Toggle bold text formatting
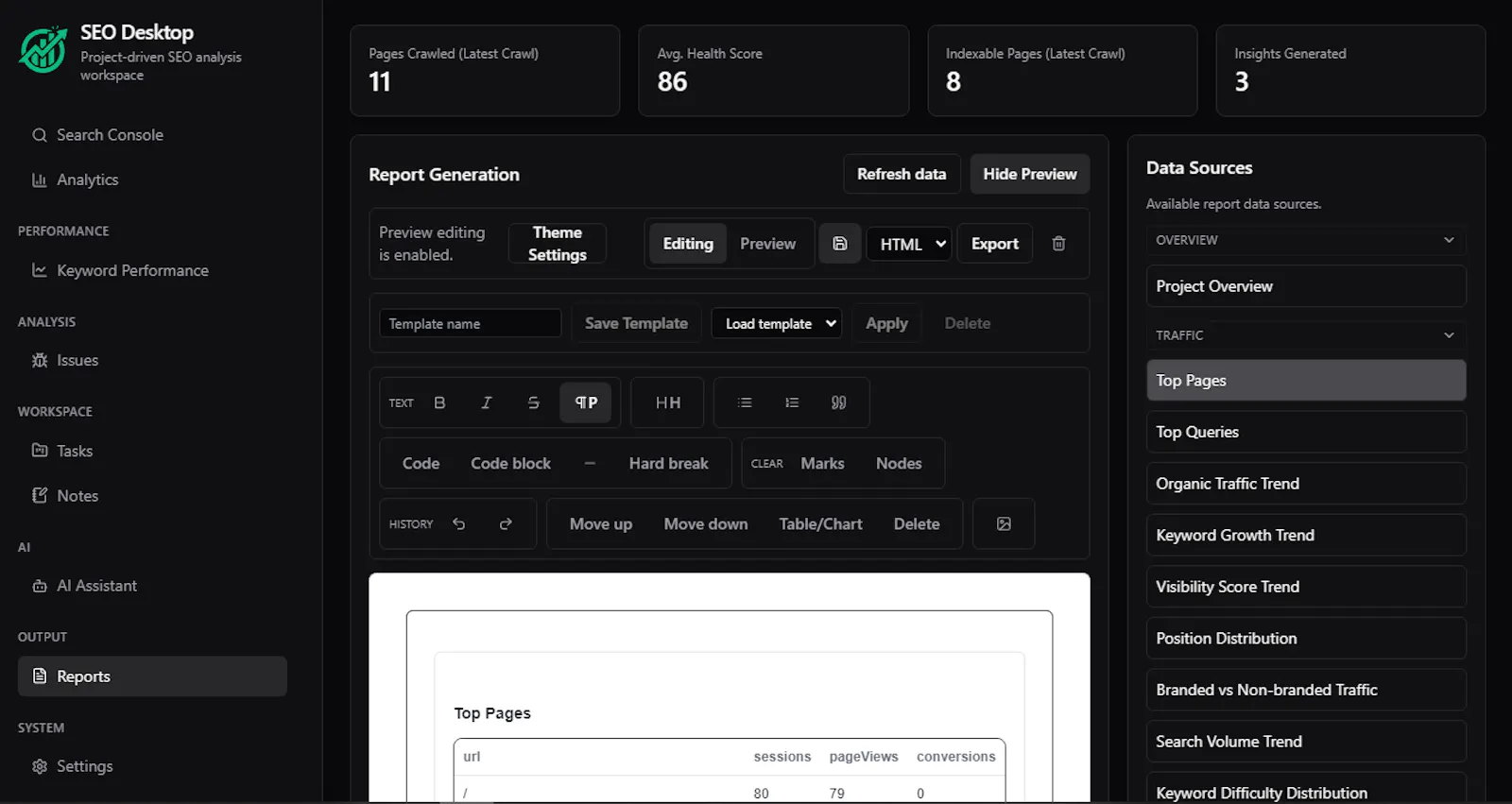 point(439,402)
